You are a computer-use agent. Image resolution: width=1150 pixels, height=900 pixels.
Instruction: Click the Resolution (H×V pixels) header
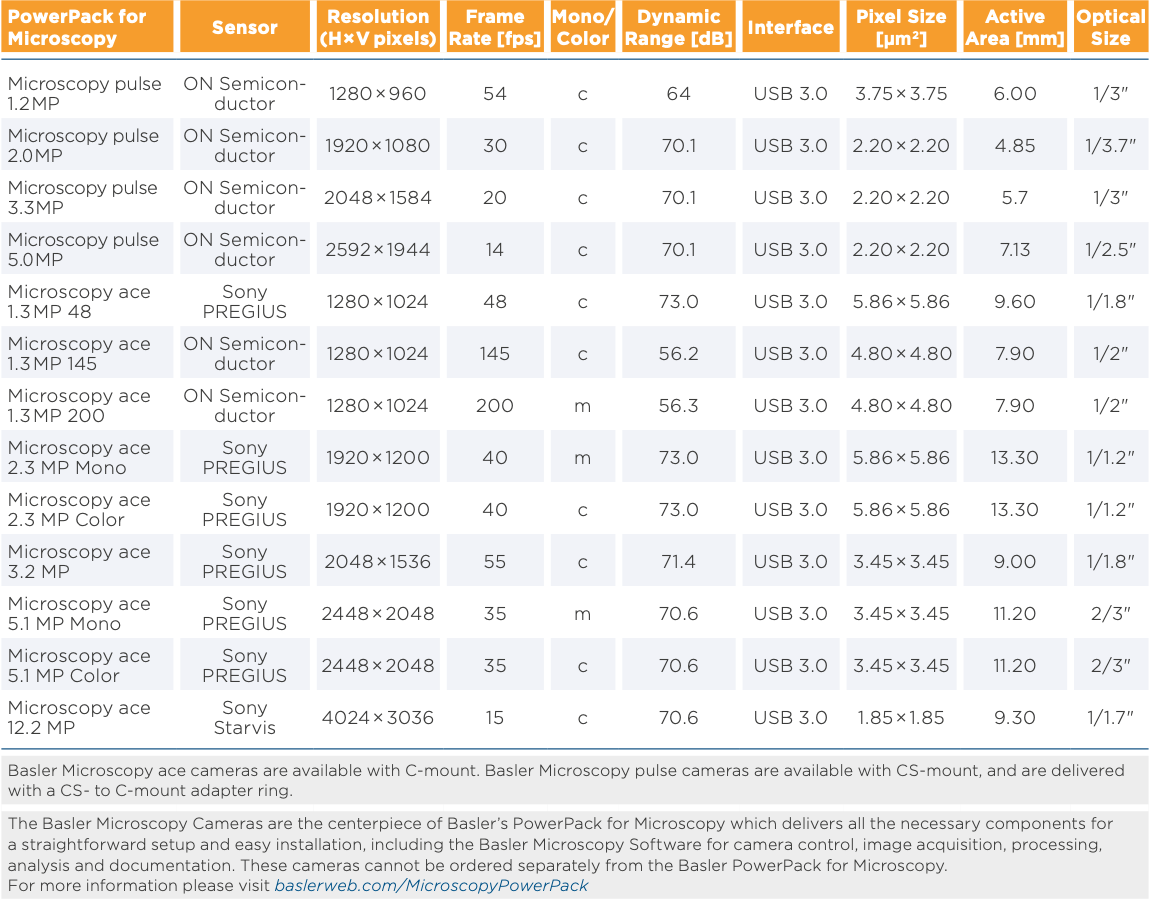(x=378, y=27)
